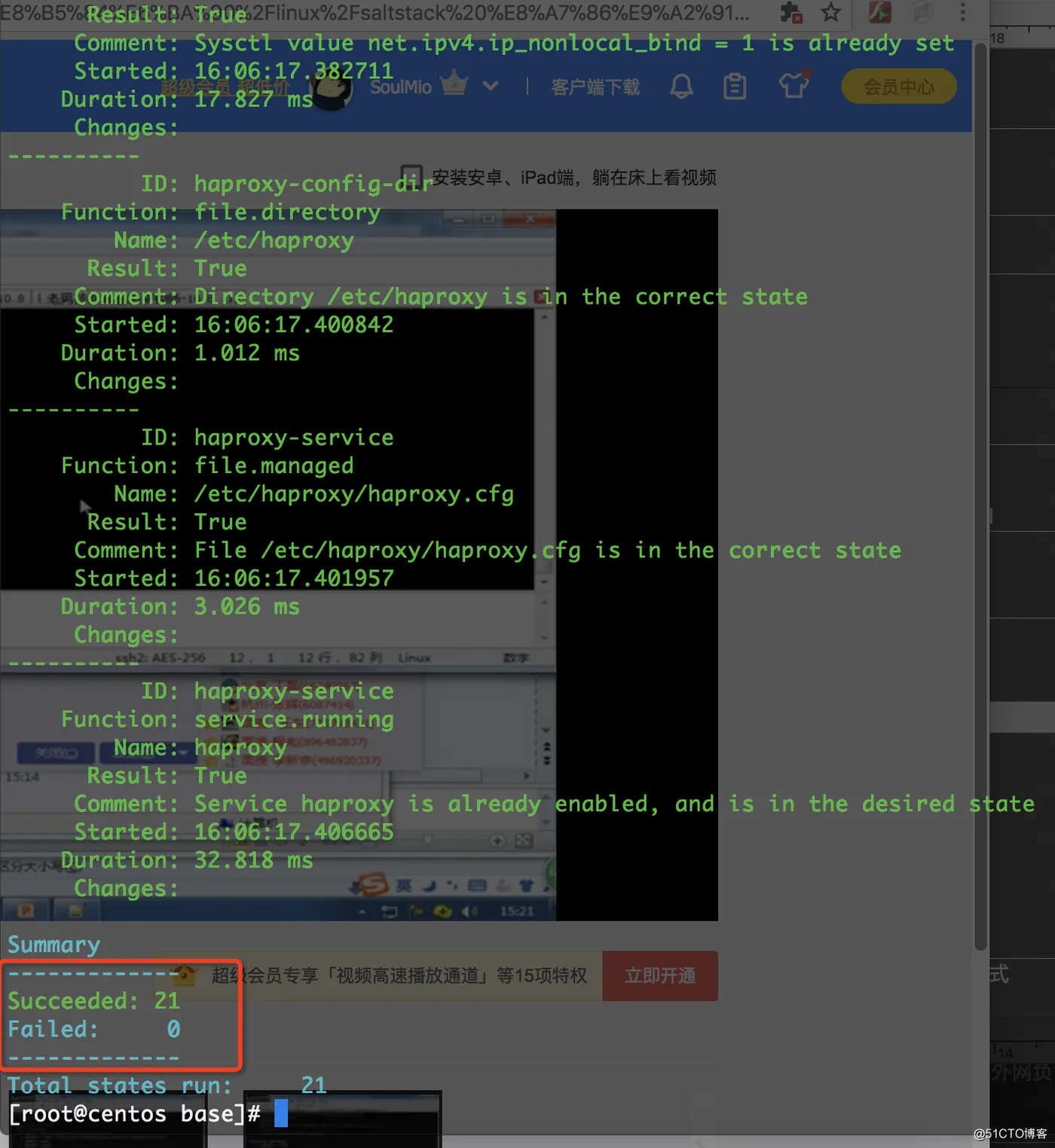1055x1148 pixels.
Task: Select the 'file.managed' function text
Action: tap(274, 466)
